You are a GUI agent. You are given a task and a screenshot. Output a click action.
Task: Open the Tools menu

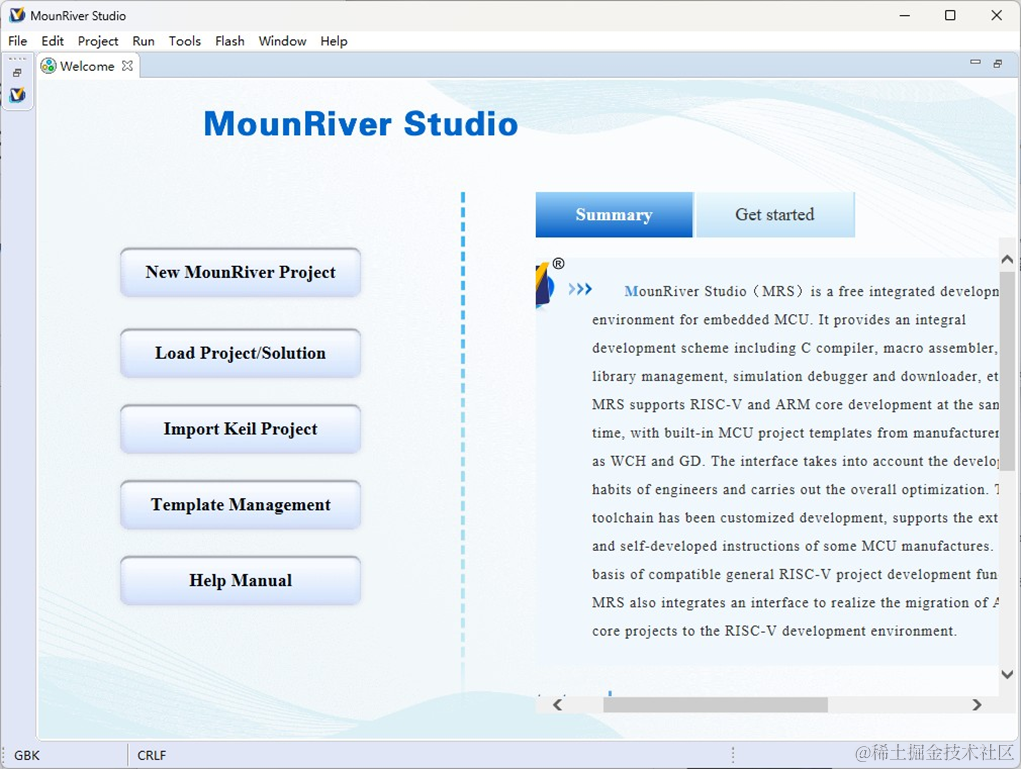pos(185,41)
